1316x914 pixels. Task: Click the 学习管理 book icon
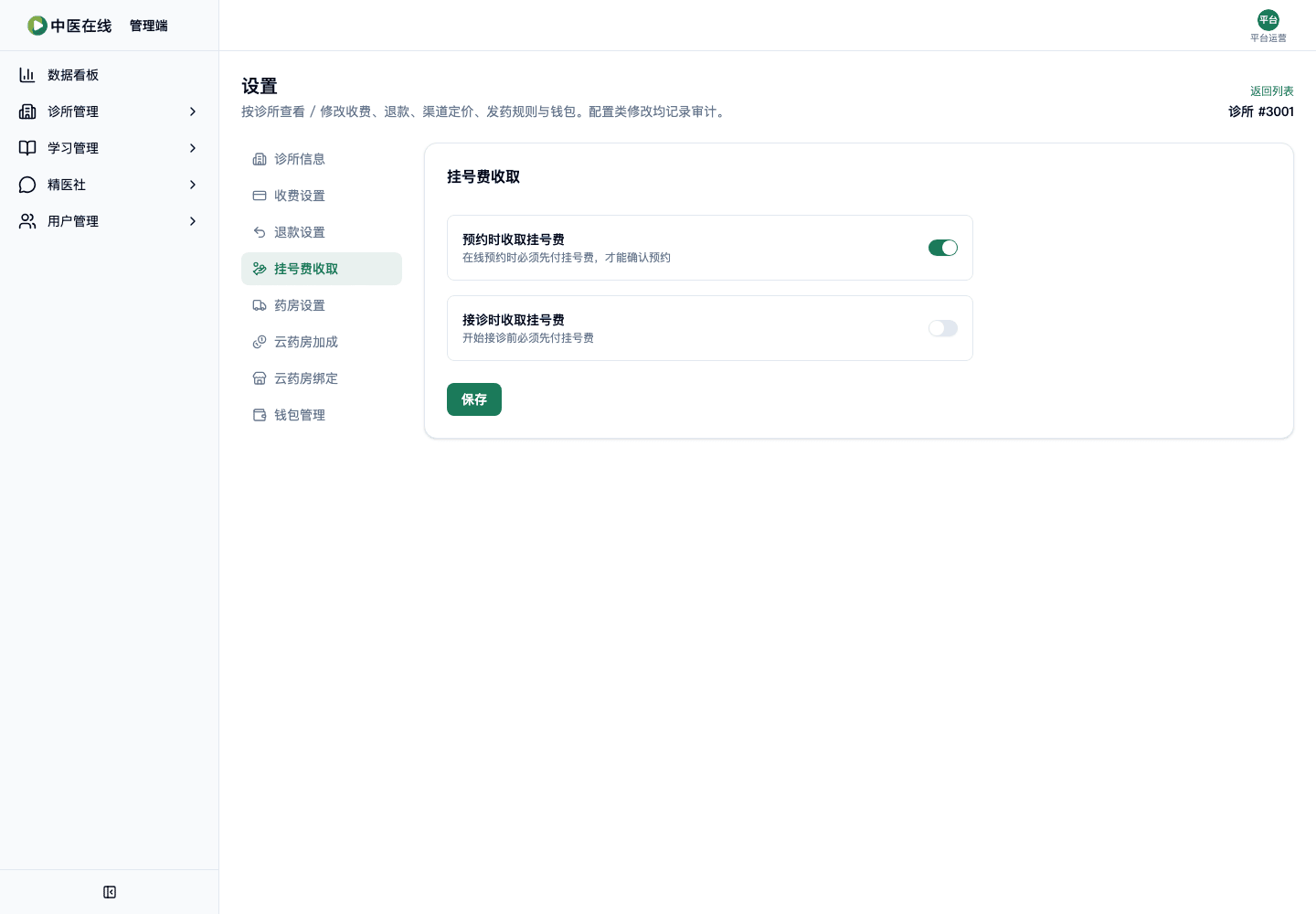point(27,148)
